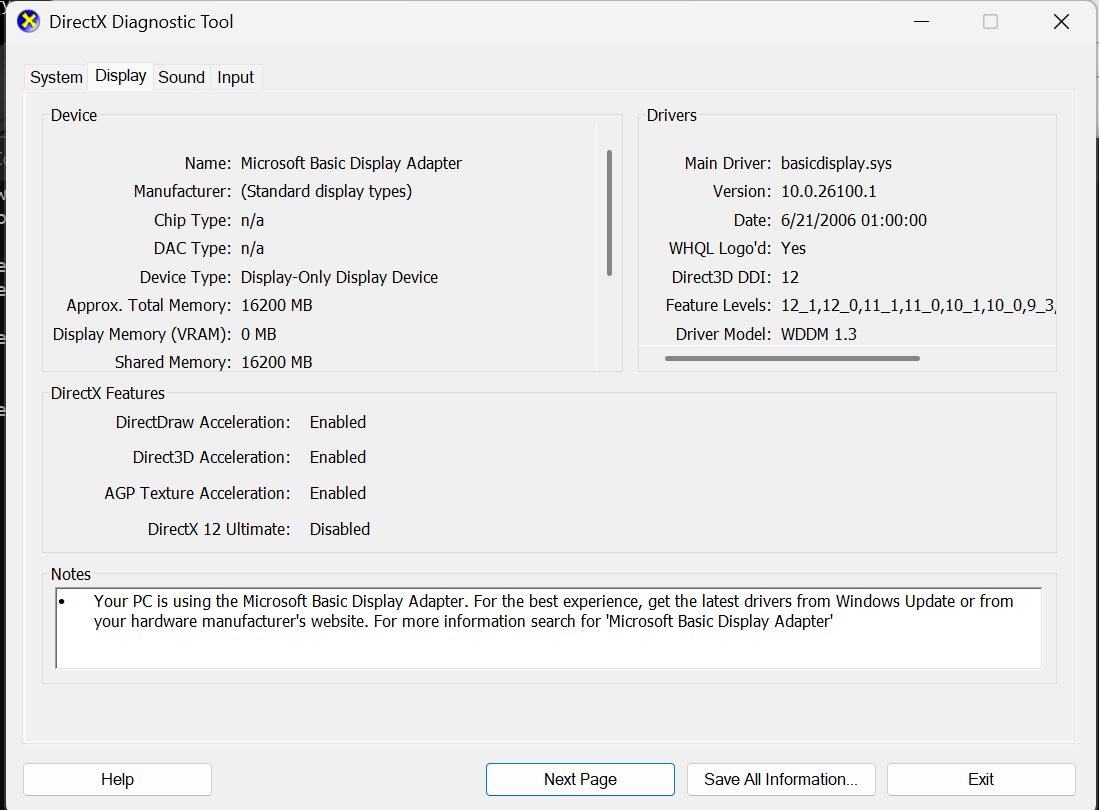Click the 'Main Driver:' label
The image size is (1099, 810).
pos(728,163)
